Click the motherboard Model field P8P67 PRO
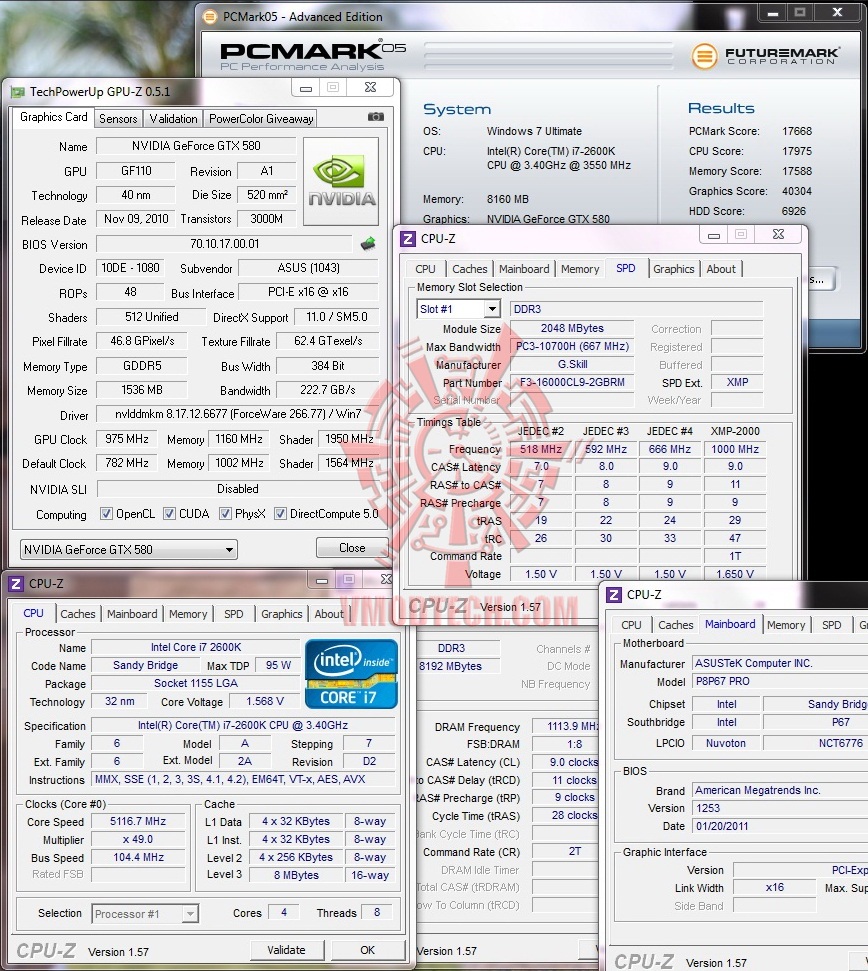Image resolution: width=868 pixels, height=971 pixels. 780,681
